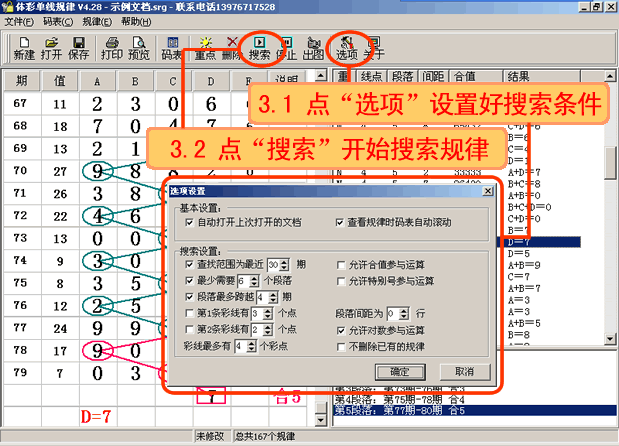Select result row A+B=9
The image size is (619, 446).
click(524, 265)
